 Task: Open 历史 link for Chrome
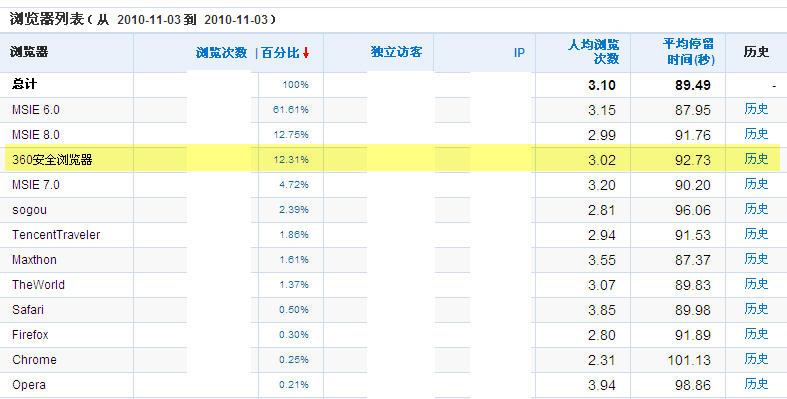[756, 359]
